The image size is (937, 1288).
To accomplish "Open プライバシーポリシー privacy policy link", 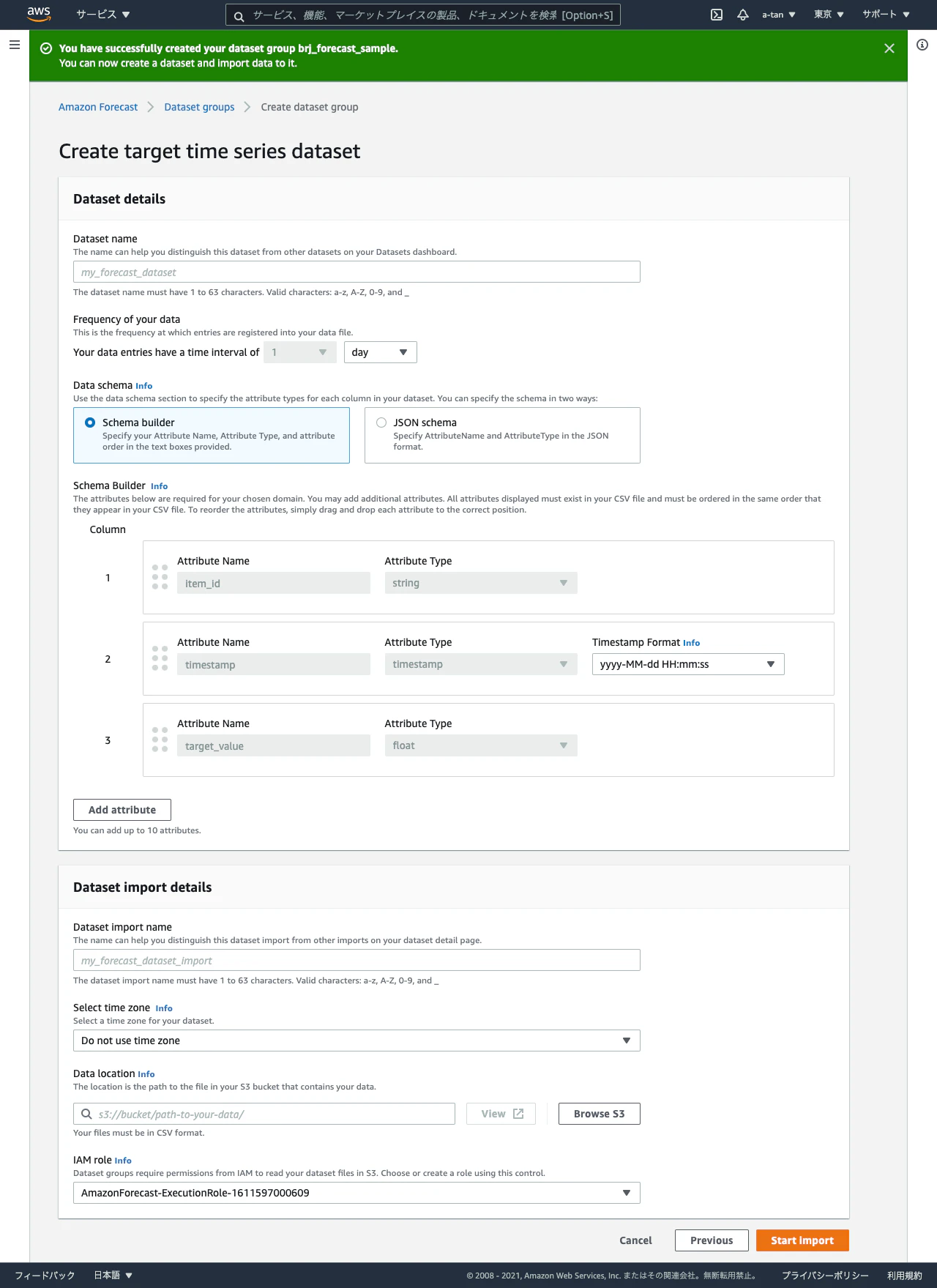I will (825, 1275).
